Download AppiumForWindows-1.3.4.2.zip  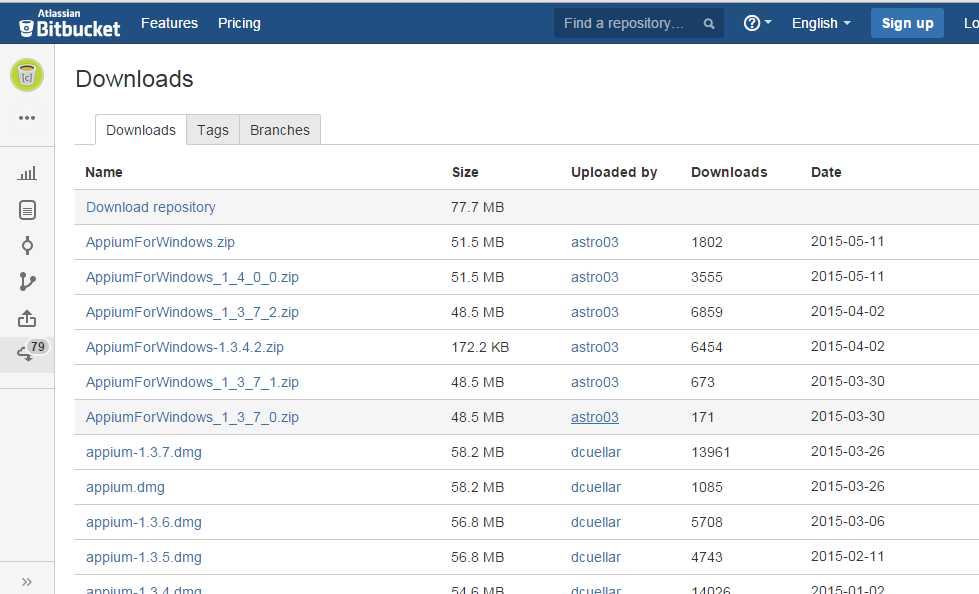point(185,347)
